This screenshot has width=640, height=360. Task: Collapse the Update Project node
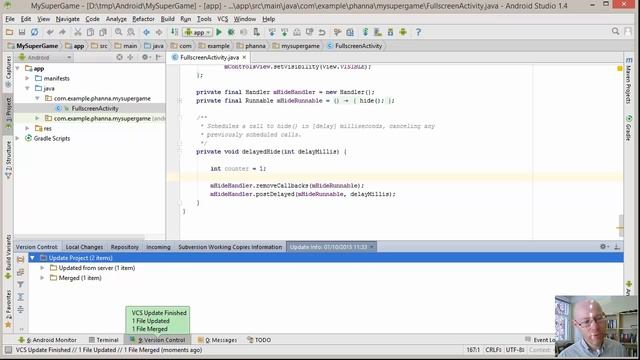tap(32, 258)
